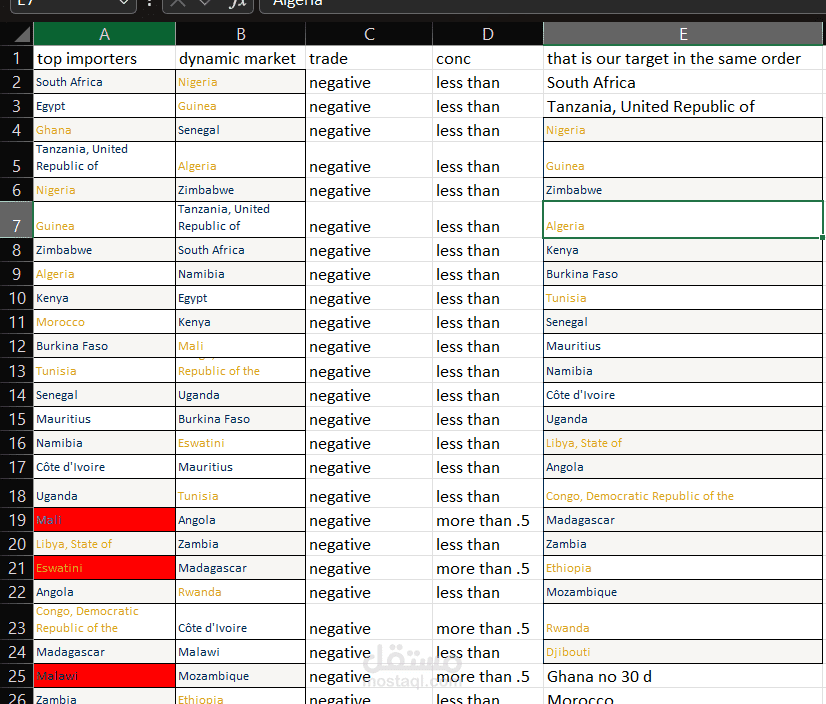826x704 pixels.
Task: Select column D header
Action: click(488, 34)
